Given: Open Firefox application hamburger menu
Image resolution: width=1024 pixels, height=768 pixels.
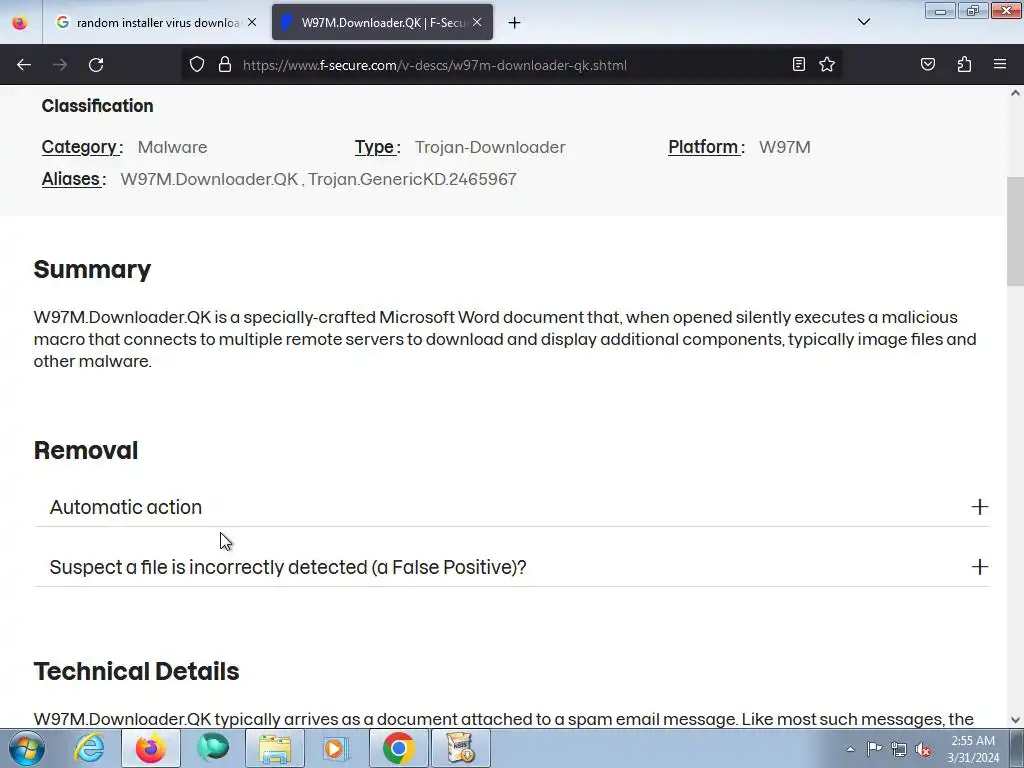Looking at the screenshot, I should [x=1000, y=64].
